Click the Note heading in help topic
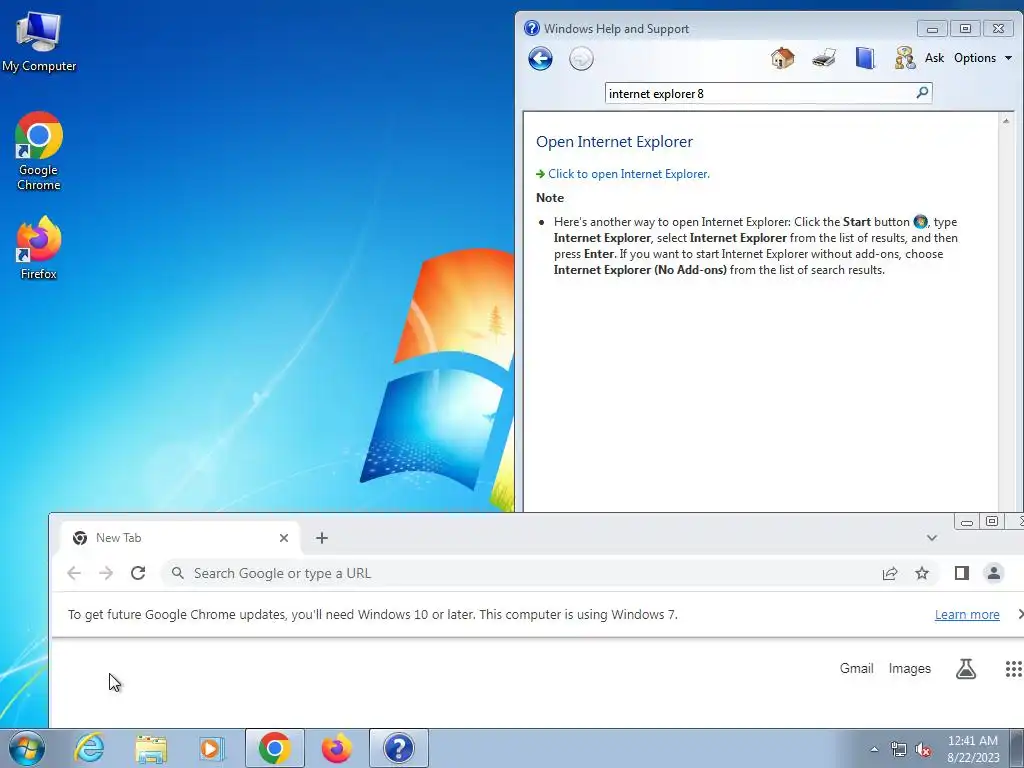 pyautogui.click(x=550, y=198)
